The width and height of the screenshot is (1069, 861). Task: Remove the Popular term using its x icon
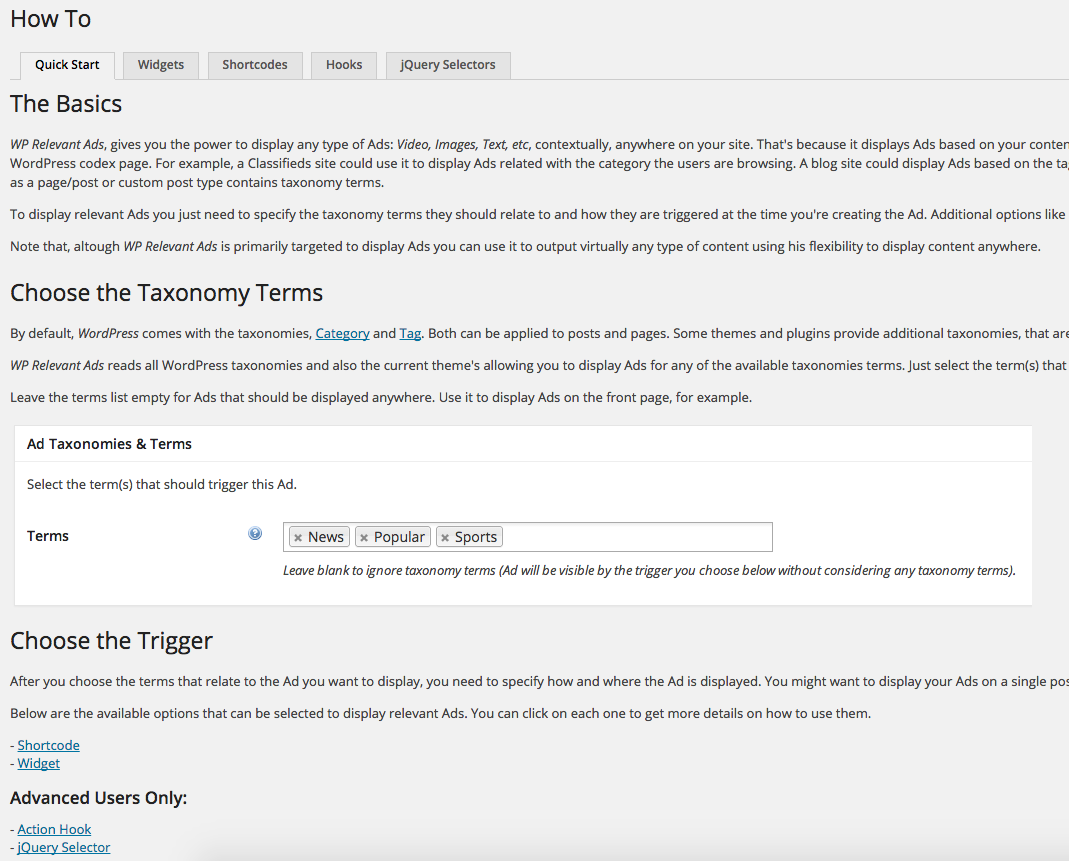365,536
